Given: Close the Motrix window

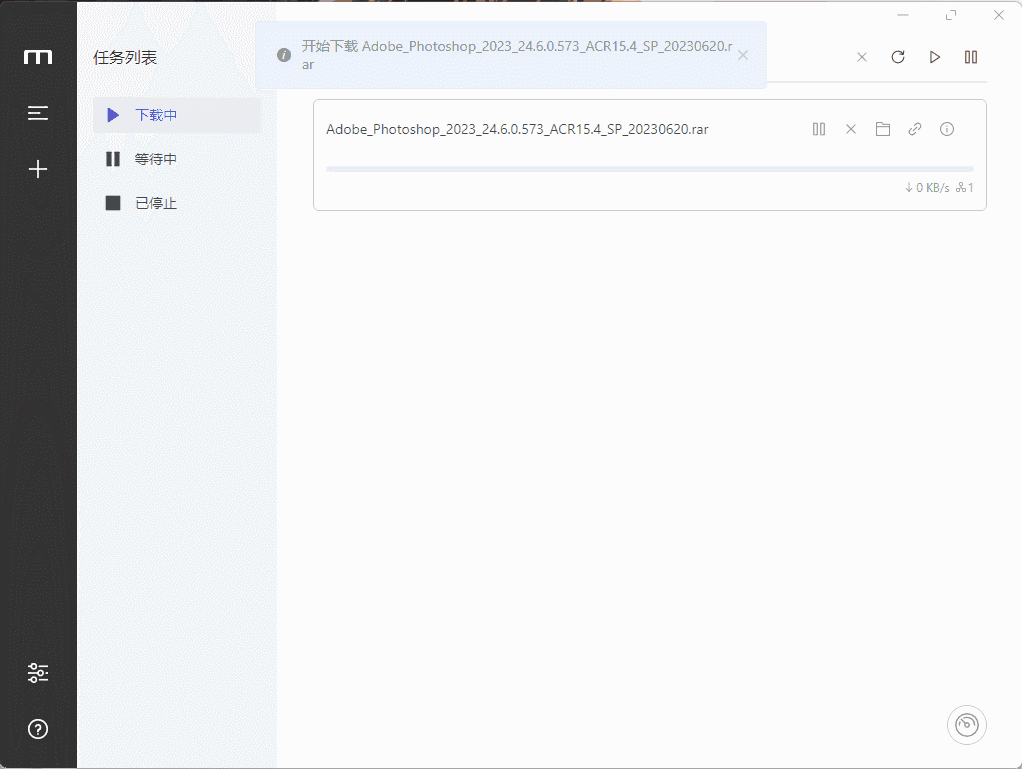Looking at the screenshot, I should (x=999, y=15).
